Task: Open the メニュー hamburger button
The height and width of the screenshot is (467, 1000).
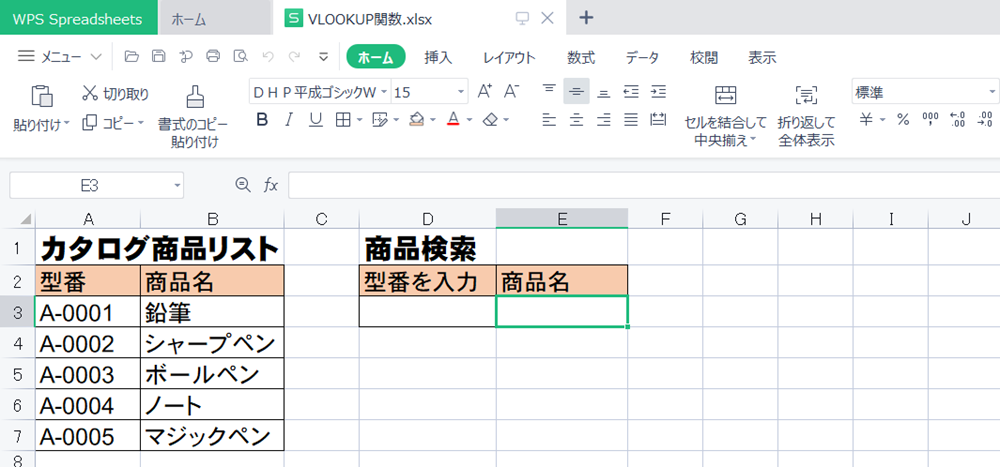Action: click(x=50, y=57)
